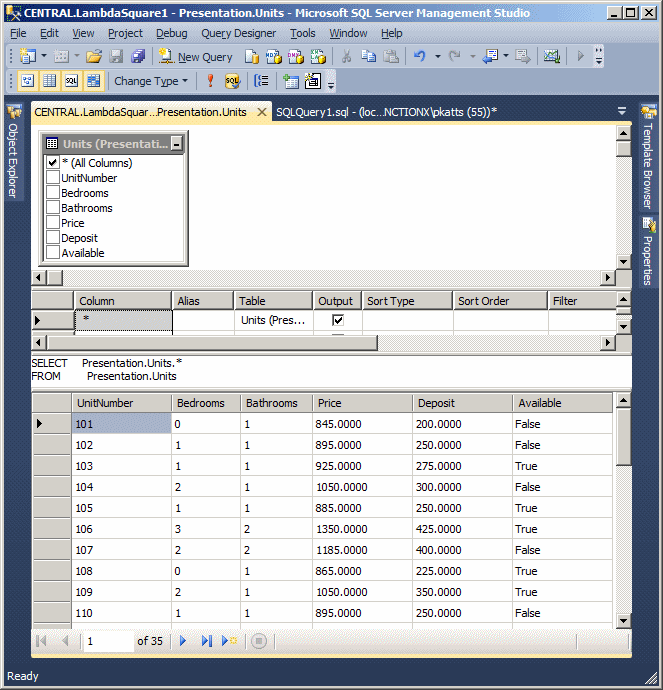663x690 pixels.
Task: Expand the New Project dropdown arrow
Action: point(44,56)
